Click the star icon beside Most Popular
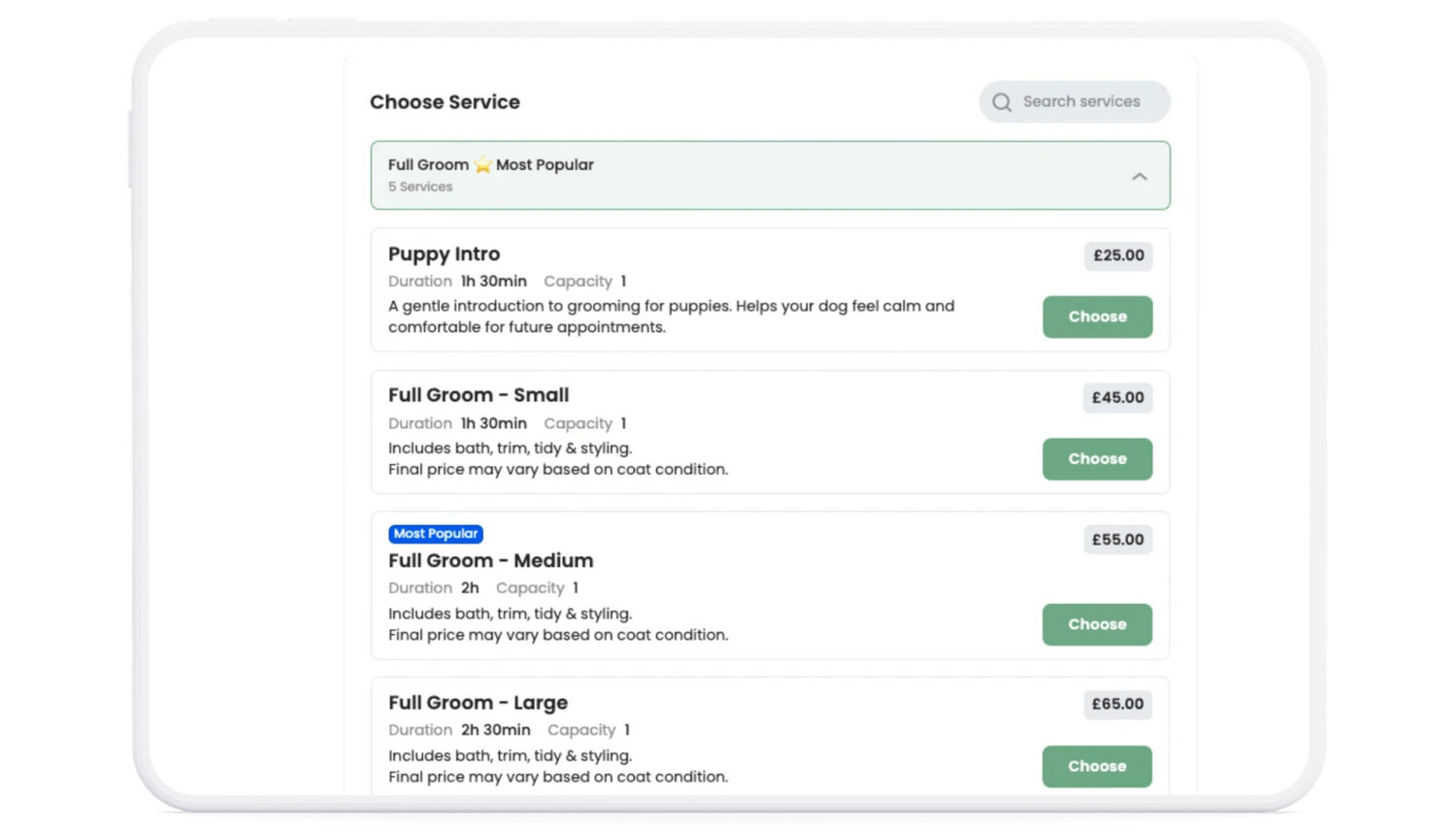Screen dimensions: 1456x832 (482, 165)
